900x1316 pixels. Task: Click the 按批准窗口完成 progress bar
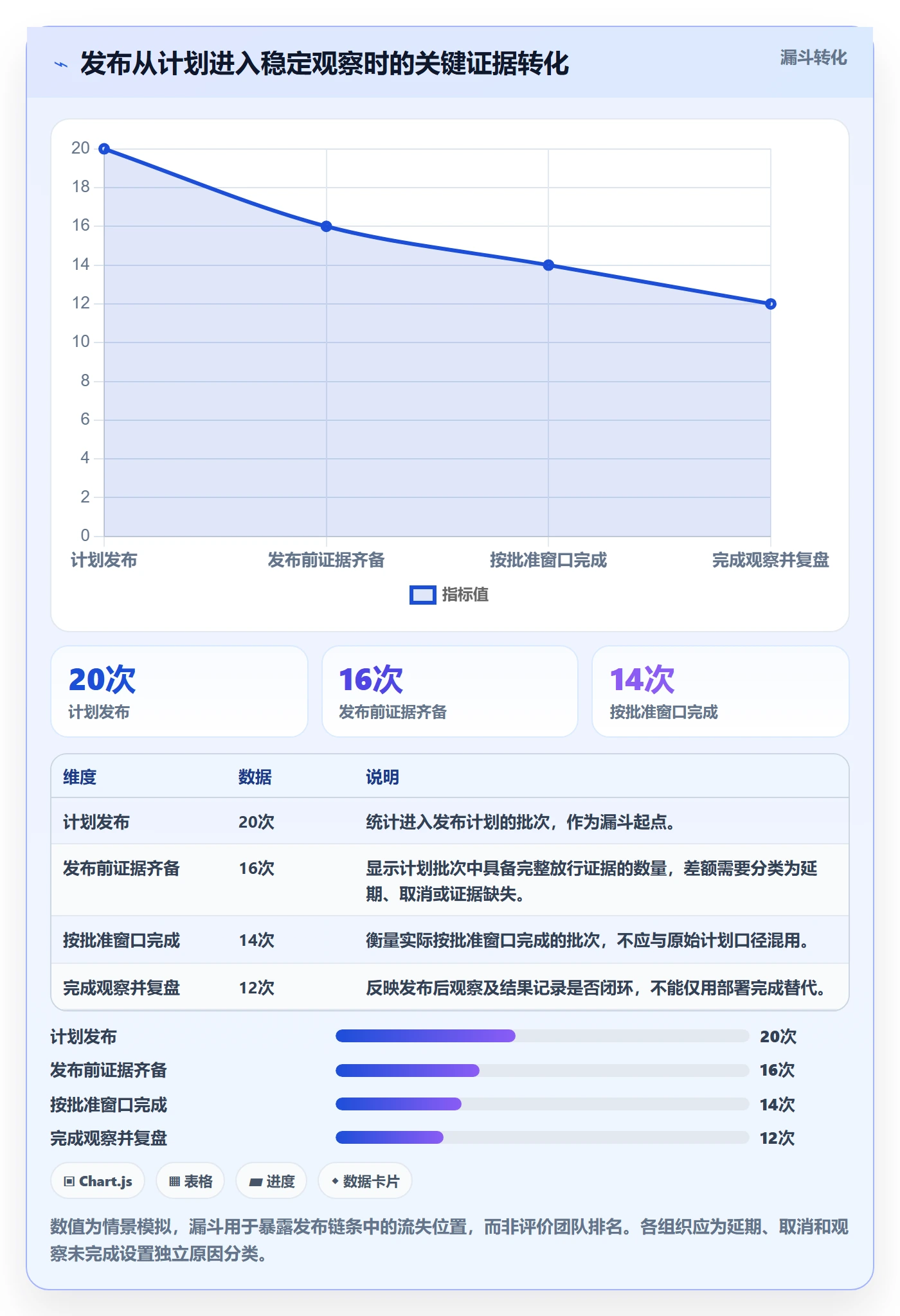(x=543, y=1104)
